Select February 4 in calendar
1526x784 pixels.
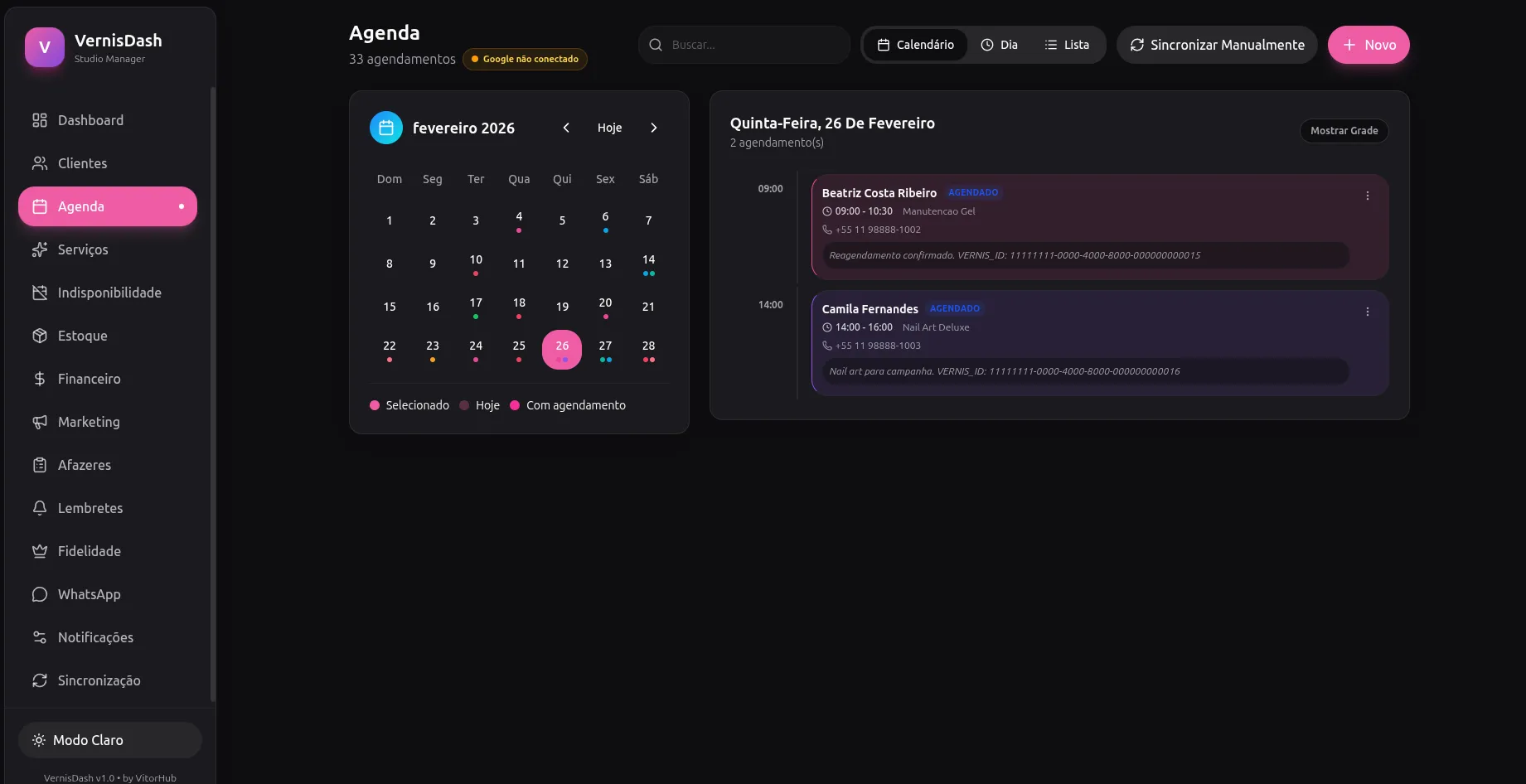pos(519,220)
